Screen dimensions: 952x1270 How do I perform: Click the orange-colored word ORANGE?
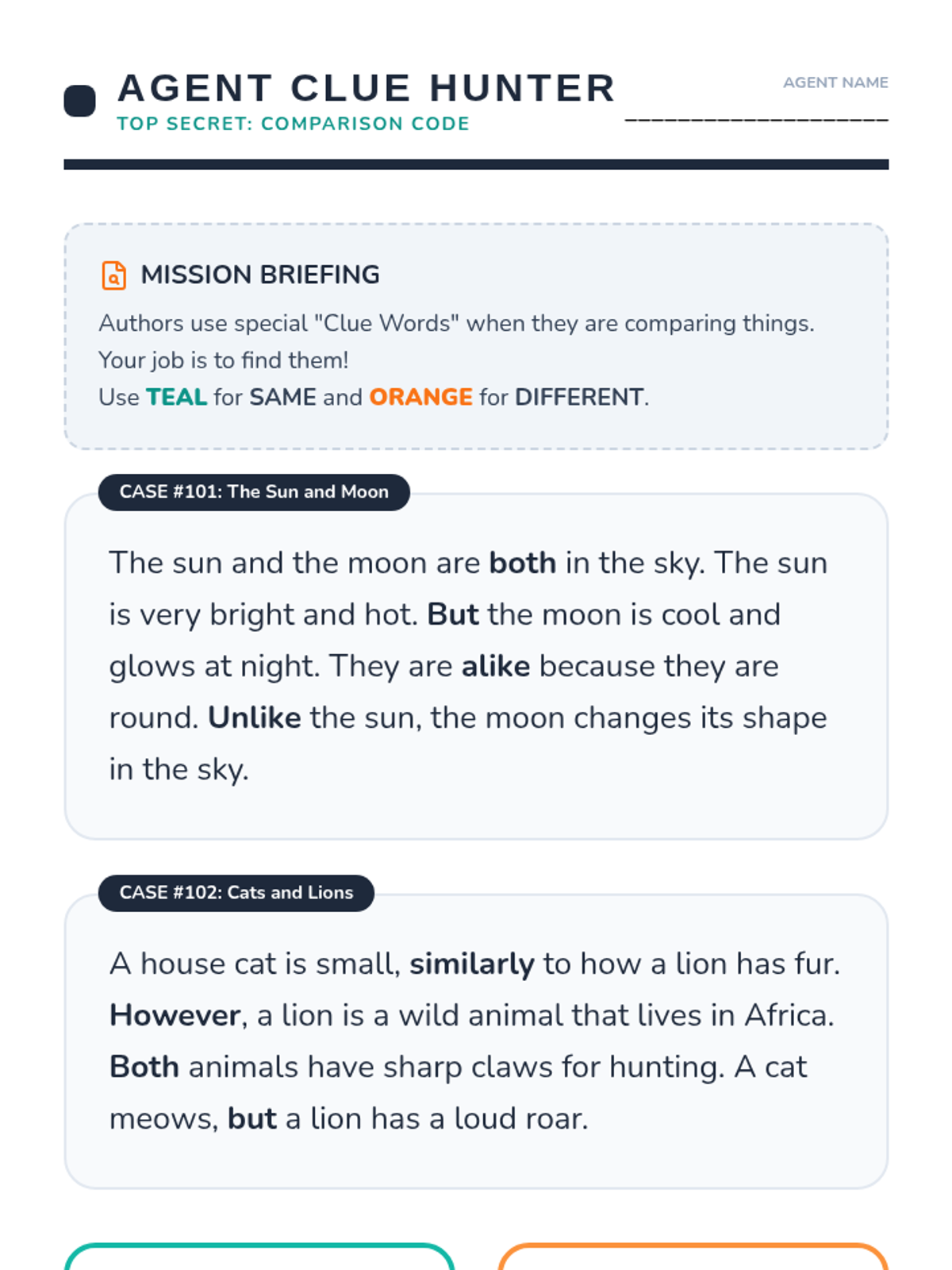[420, 397]
